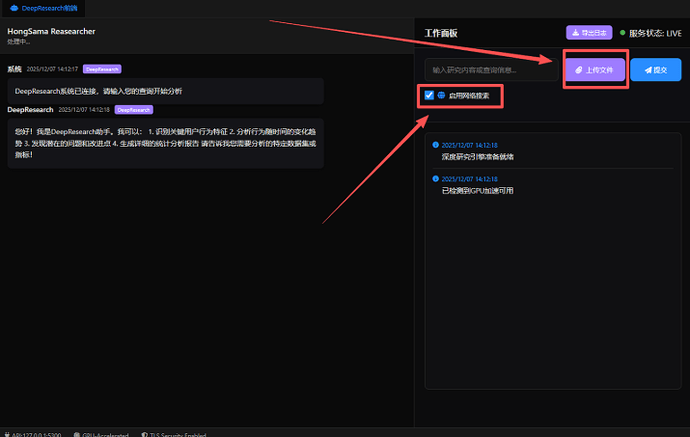690x437 pixels.
Task: Click the GPU-Accelerated status bar entry
Action: pyautogui.click(x=101, y=434)
